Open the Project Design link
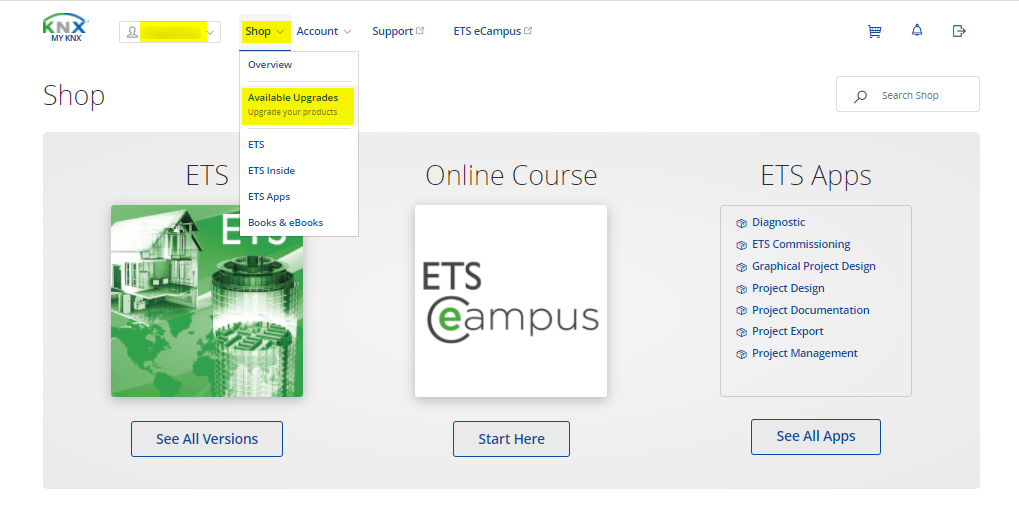Viewport: 1019px width, 521px height. coord(788,288)
